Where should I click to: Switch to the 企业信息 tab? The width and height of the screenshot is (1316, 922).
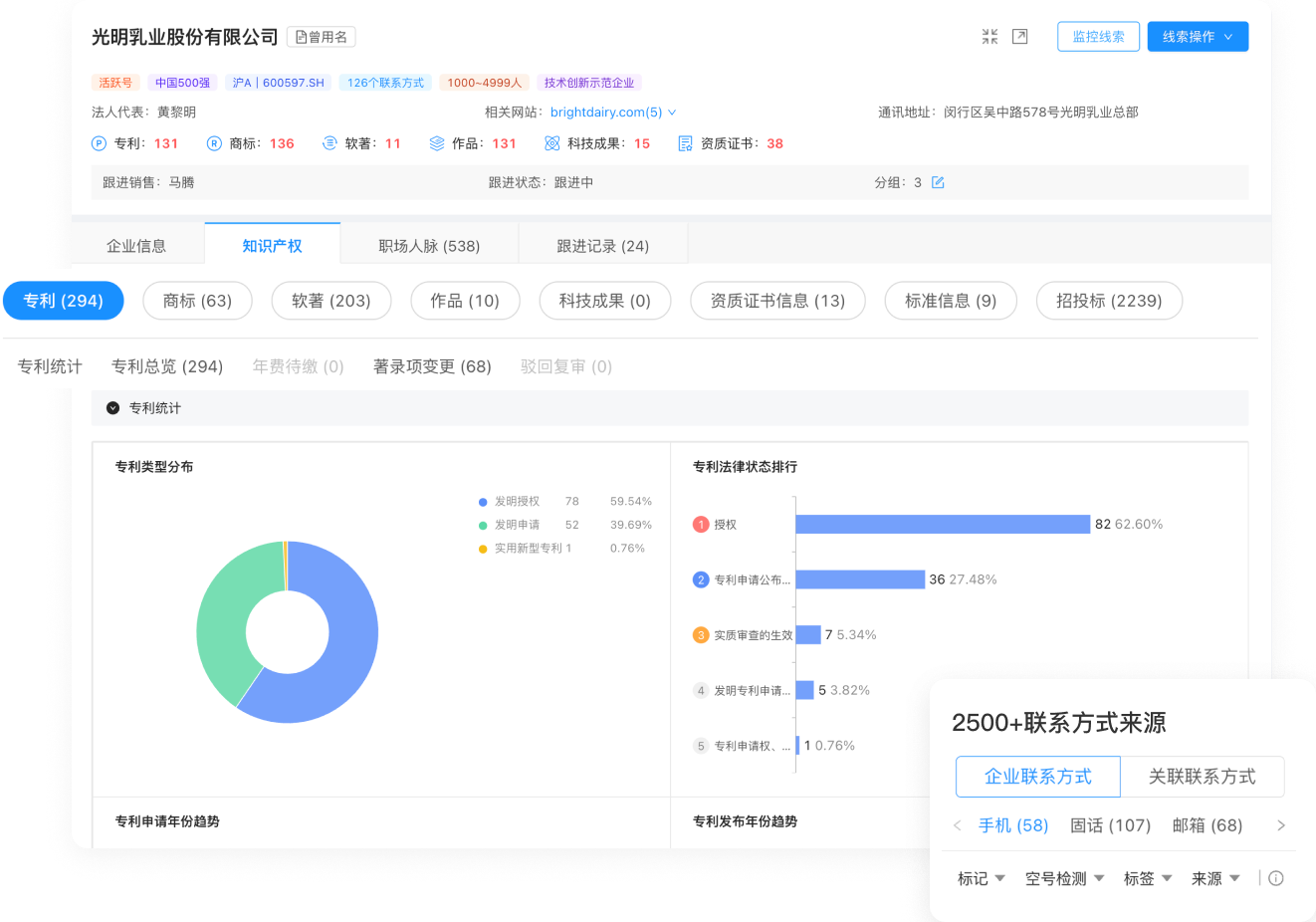(136, 246)
